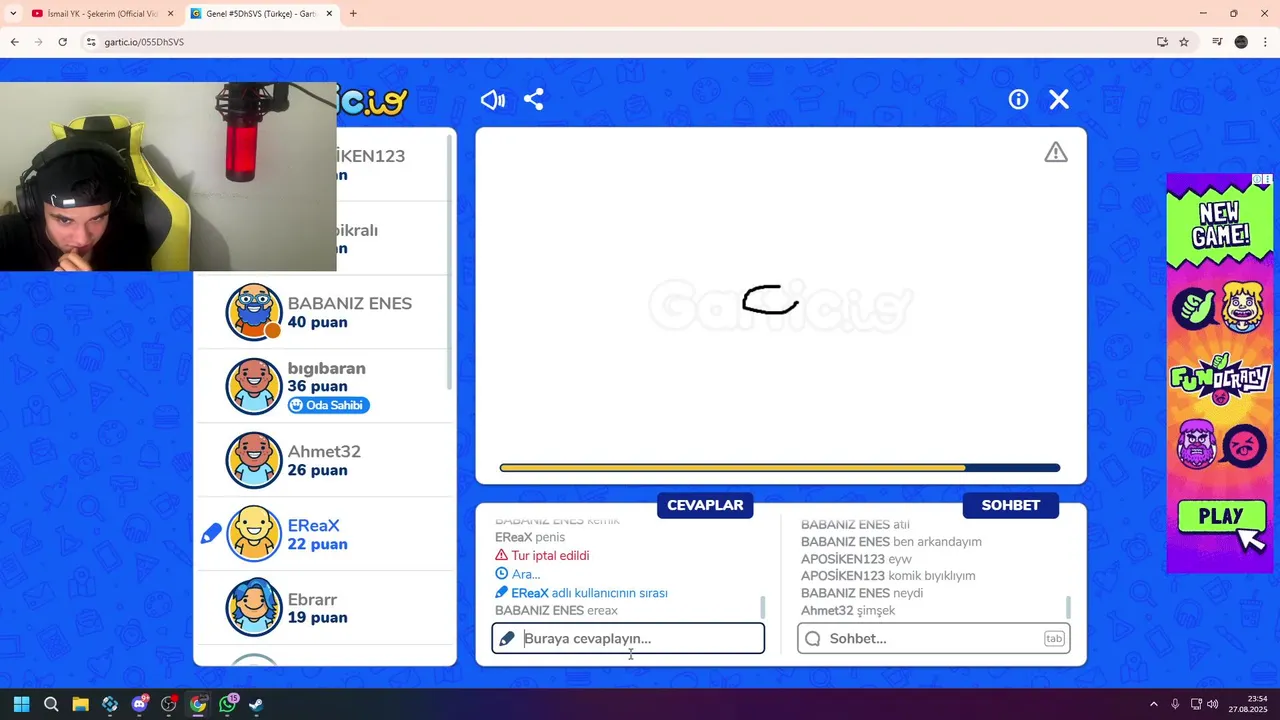The height and width of the screenshot is (720, 1280).
Task: Click the PLAY button in the ad
Action: point(1221,517)
